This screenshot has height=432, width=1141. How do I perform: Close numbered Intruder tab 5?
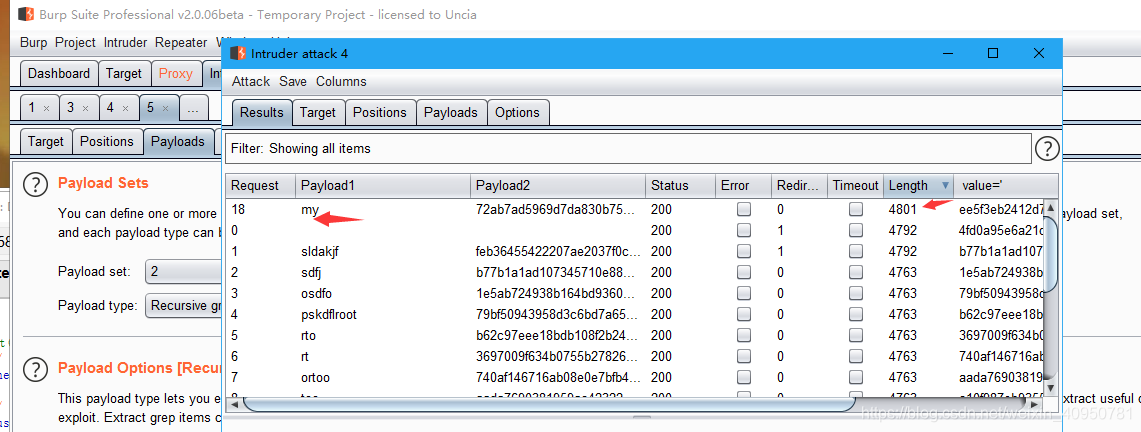point(165,108)
